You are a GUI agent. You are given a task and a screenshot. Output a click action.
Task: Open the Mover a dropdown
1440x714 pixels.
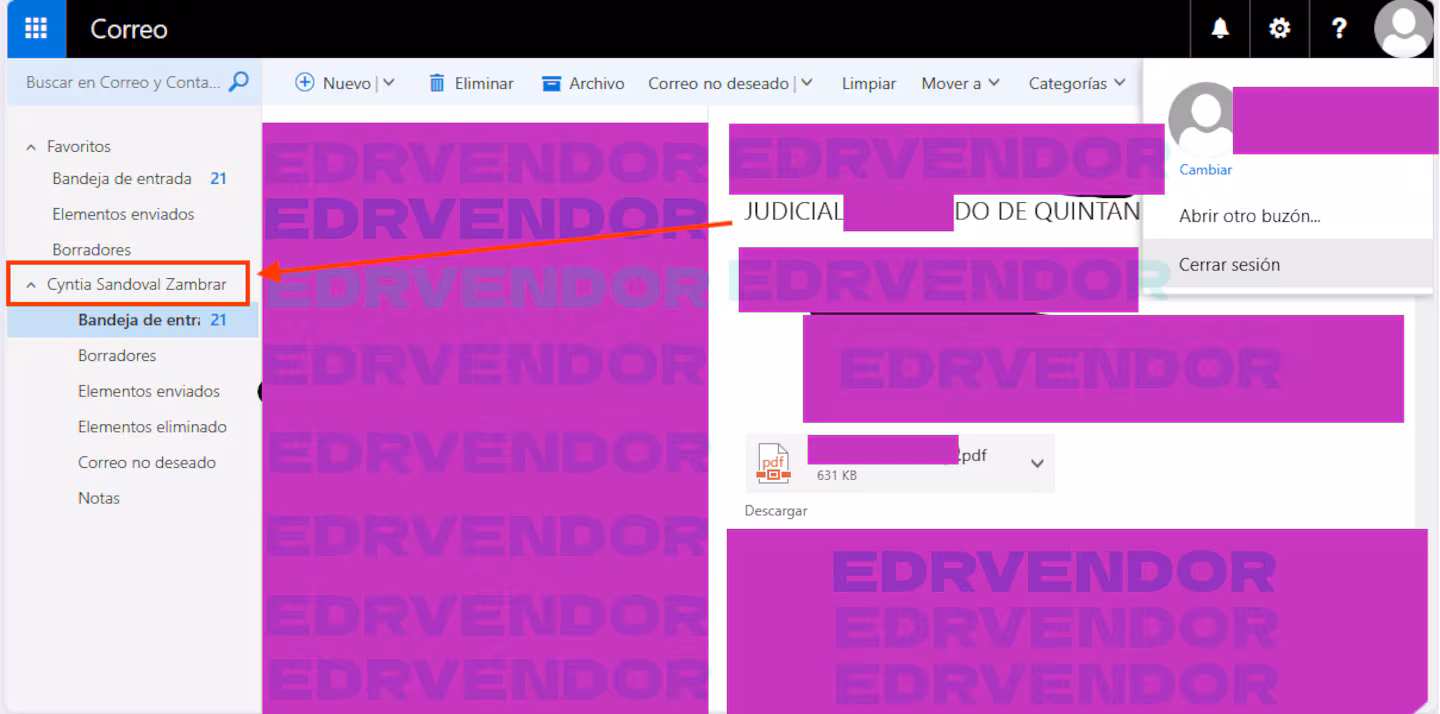tap(960, 83)
